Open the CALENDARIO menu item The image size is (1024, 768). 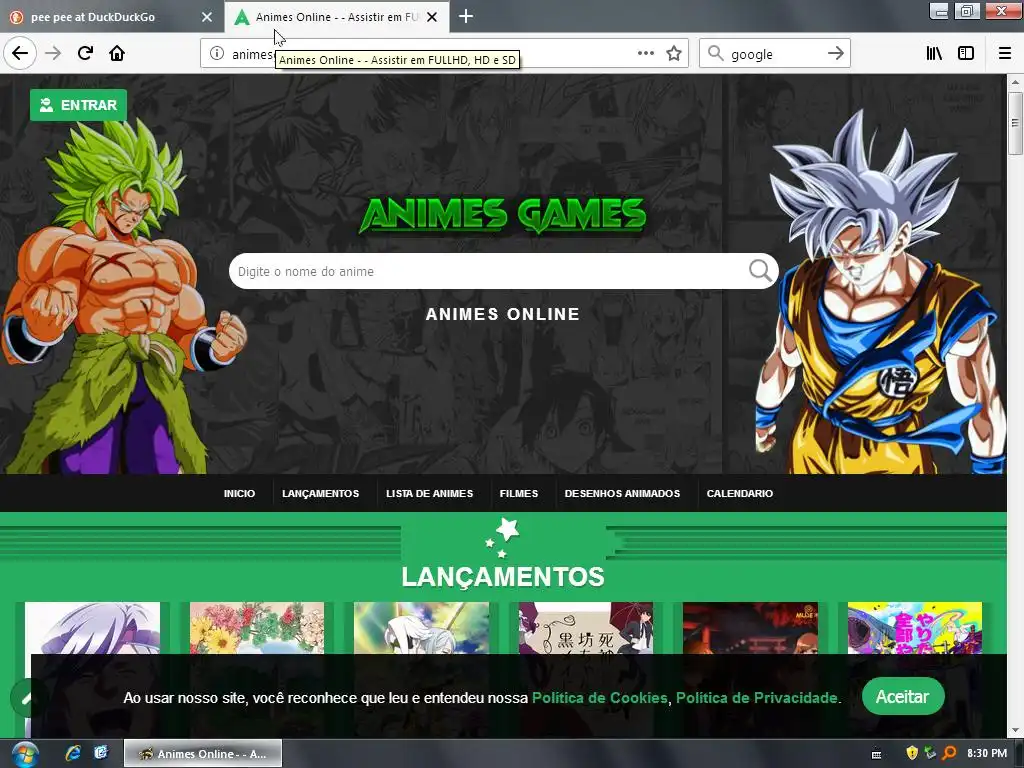point(739,493)
